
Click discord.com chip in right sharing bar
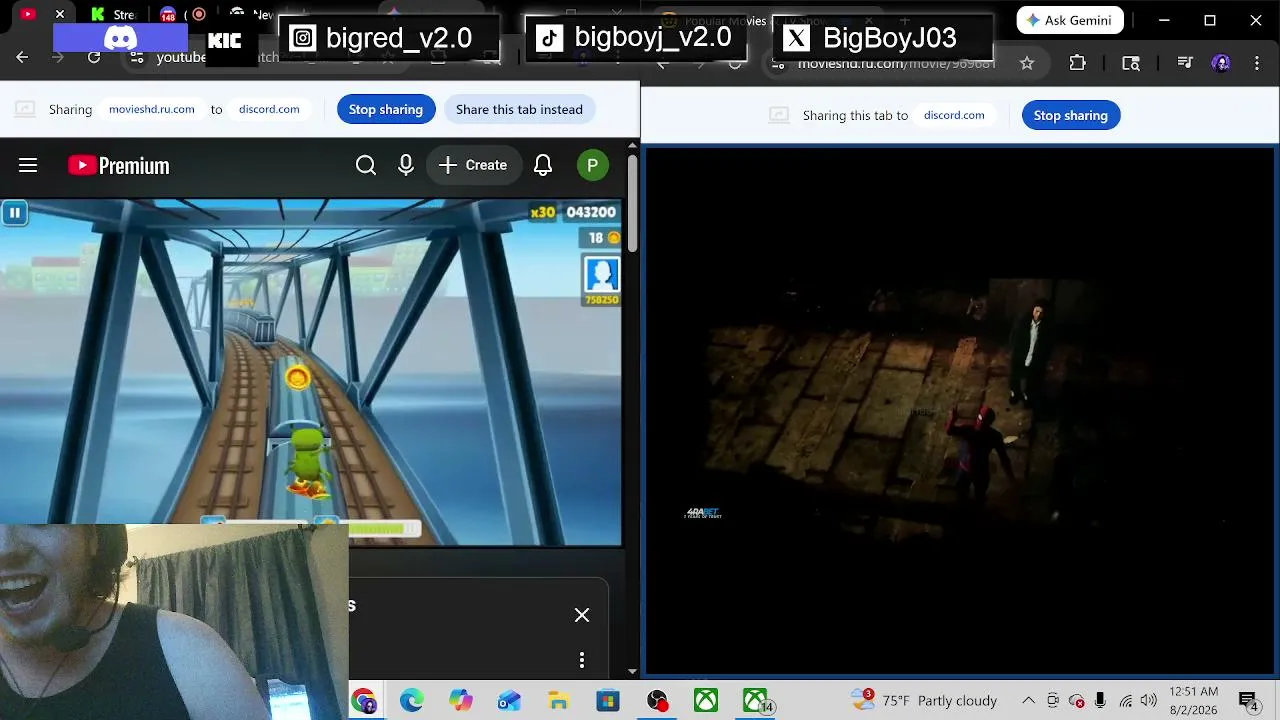[954, 115]
